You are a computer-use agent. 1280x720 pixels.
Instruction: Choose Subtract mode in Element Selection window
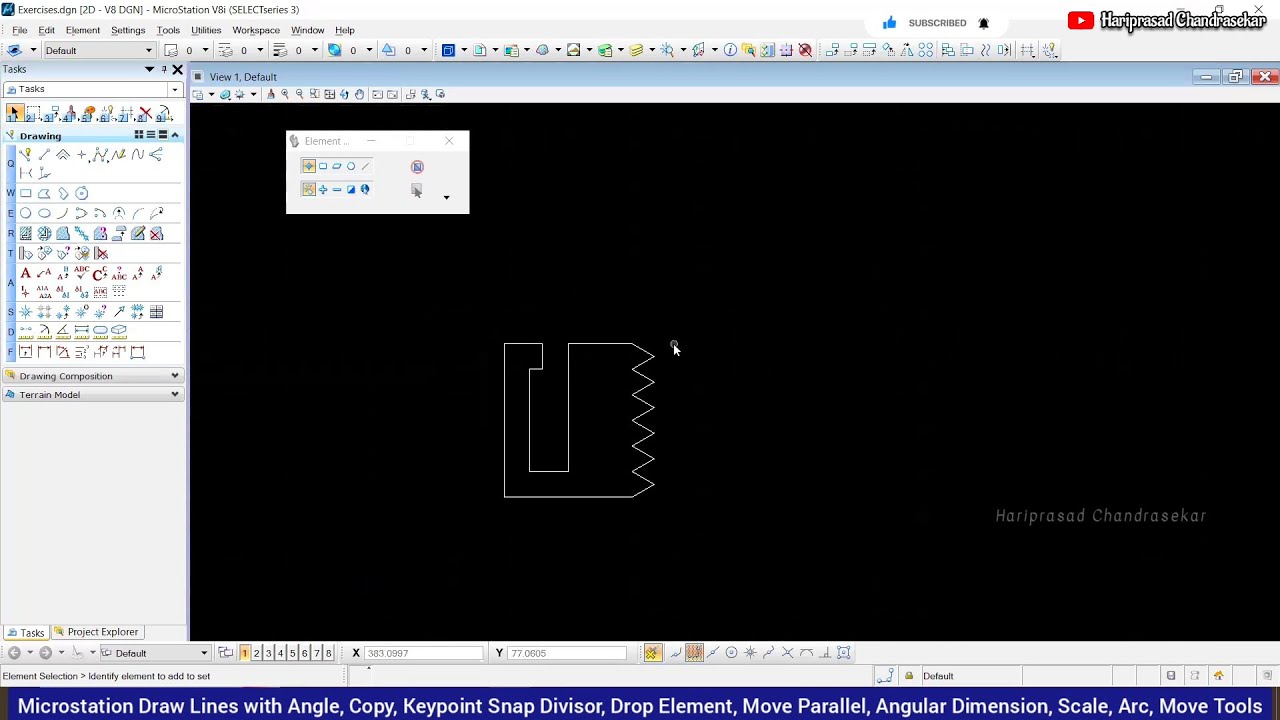pyautogui.click(x=337, y=189)
